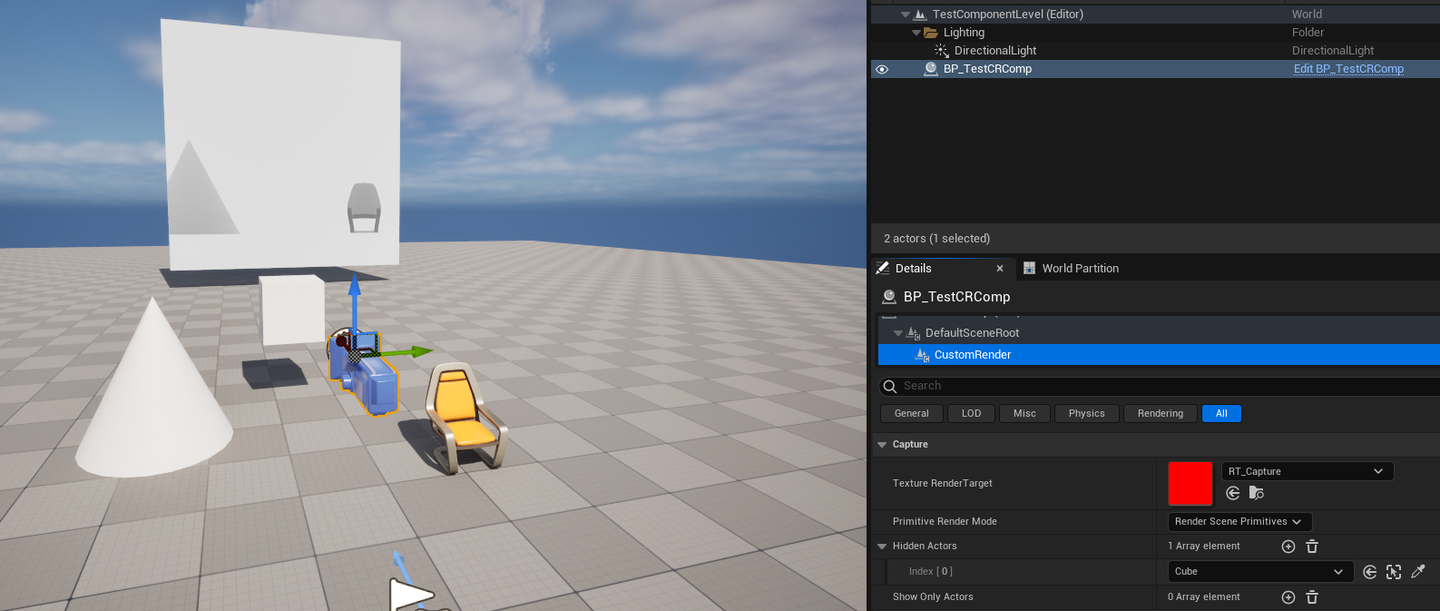
Task: Use the eyedropper next to the Cube entry
Action: tap(1418, 571)
